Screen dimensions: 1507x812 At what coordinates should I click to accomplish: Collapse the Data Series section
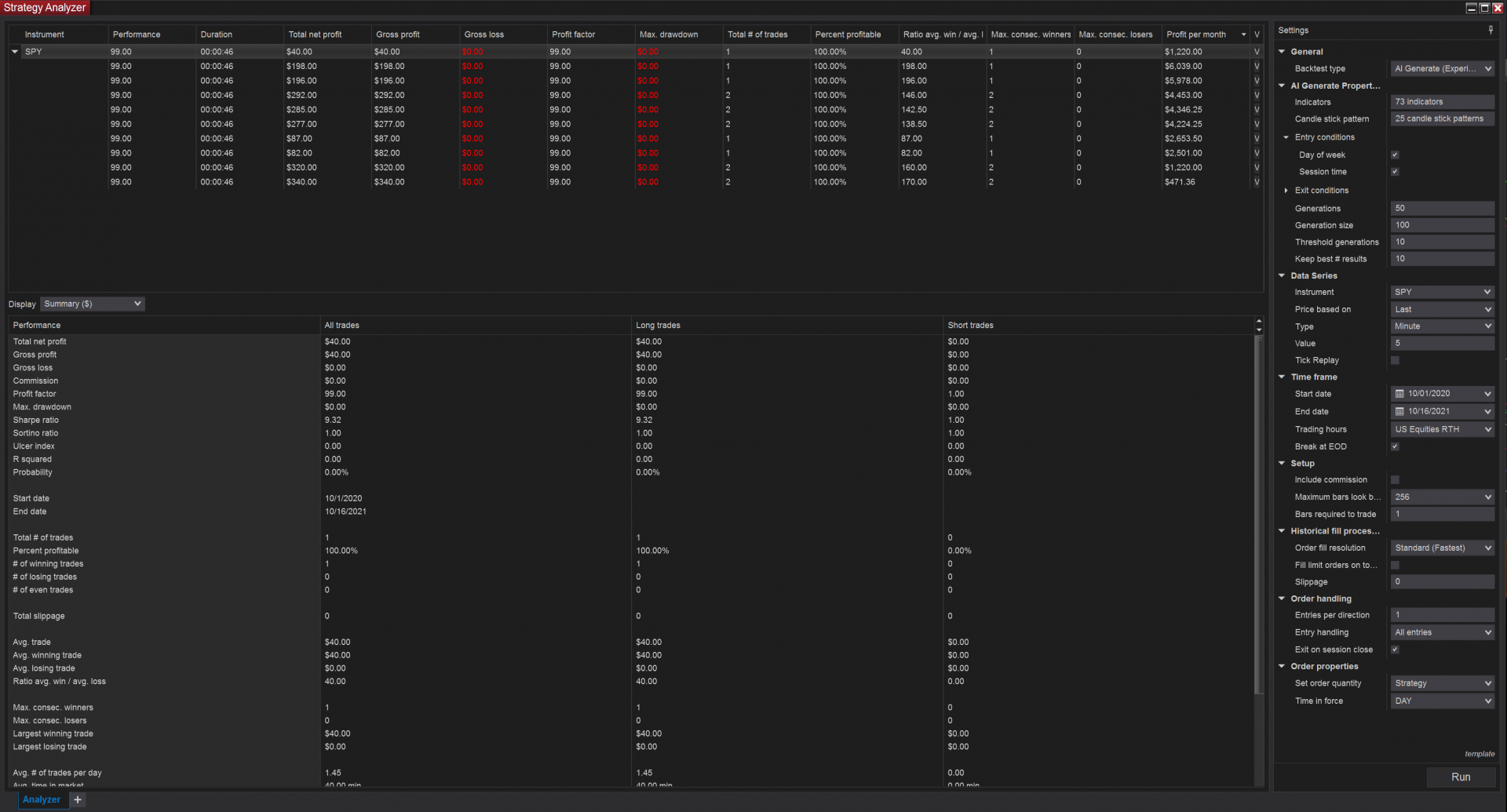tap(1282, 275)
